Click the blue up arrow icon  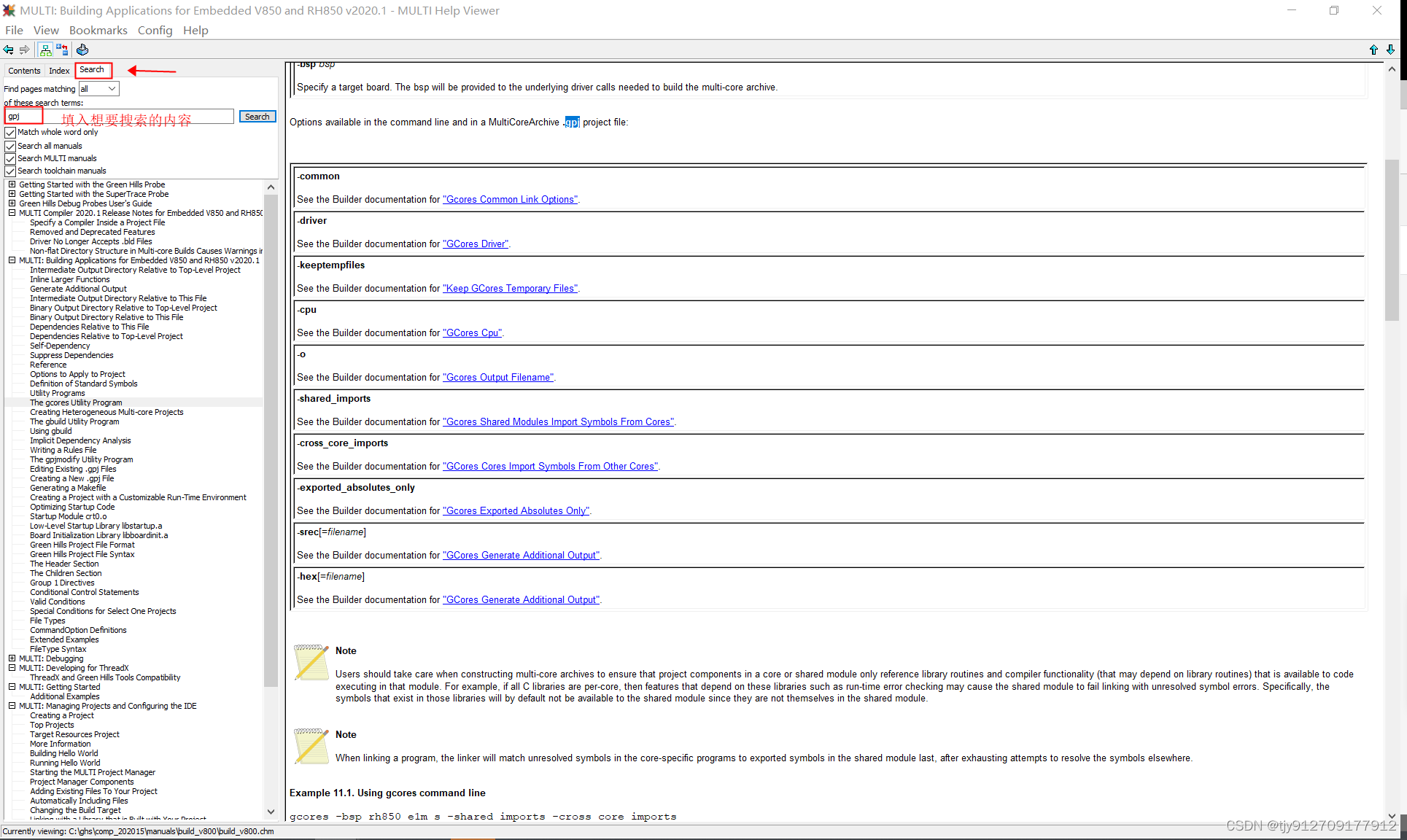coord(1373,50)
